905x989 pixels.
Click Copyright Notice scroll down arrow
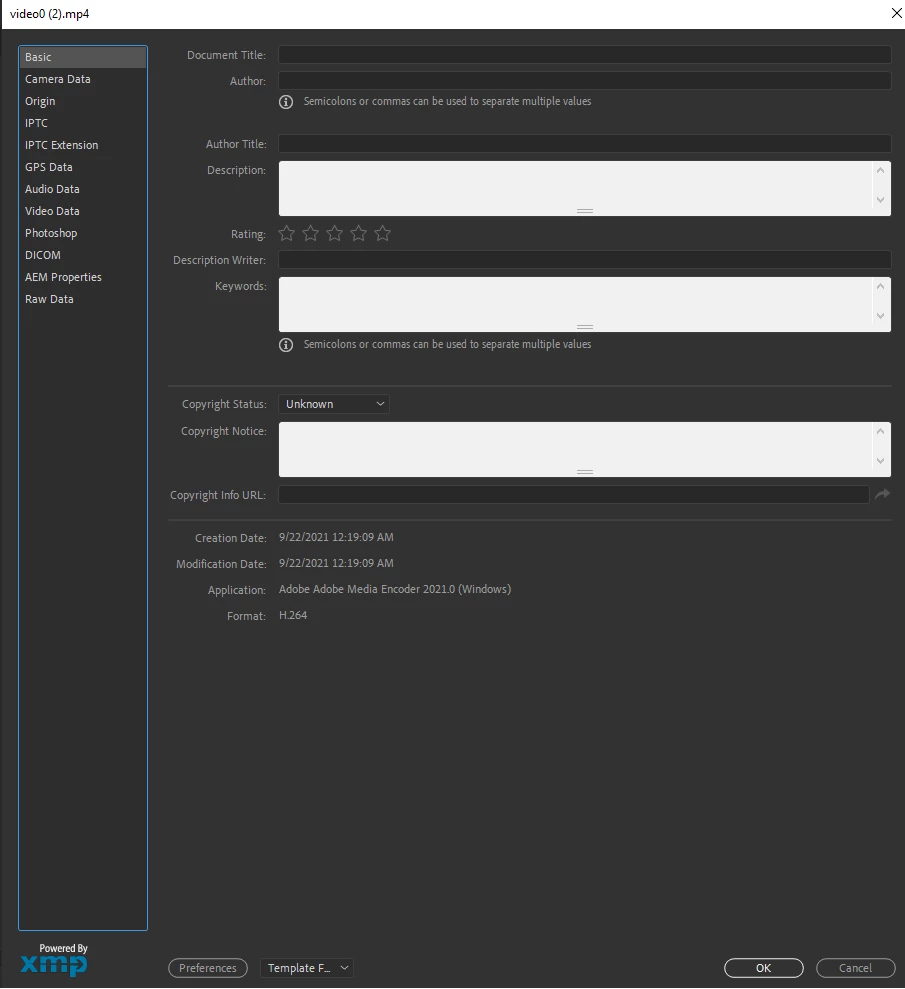point(880,461)
